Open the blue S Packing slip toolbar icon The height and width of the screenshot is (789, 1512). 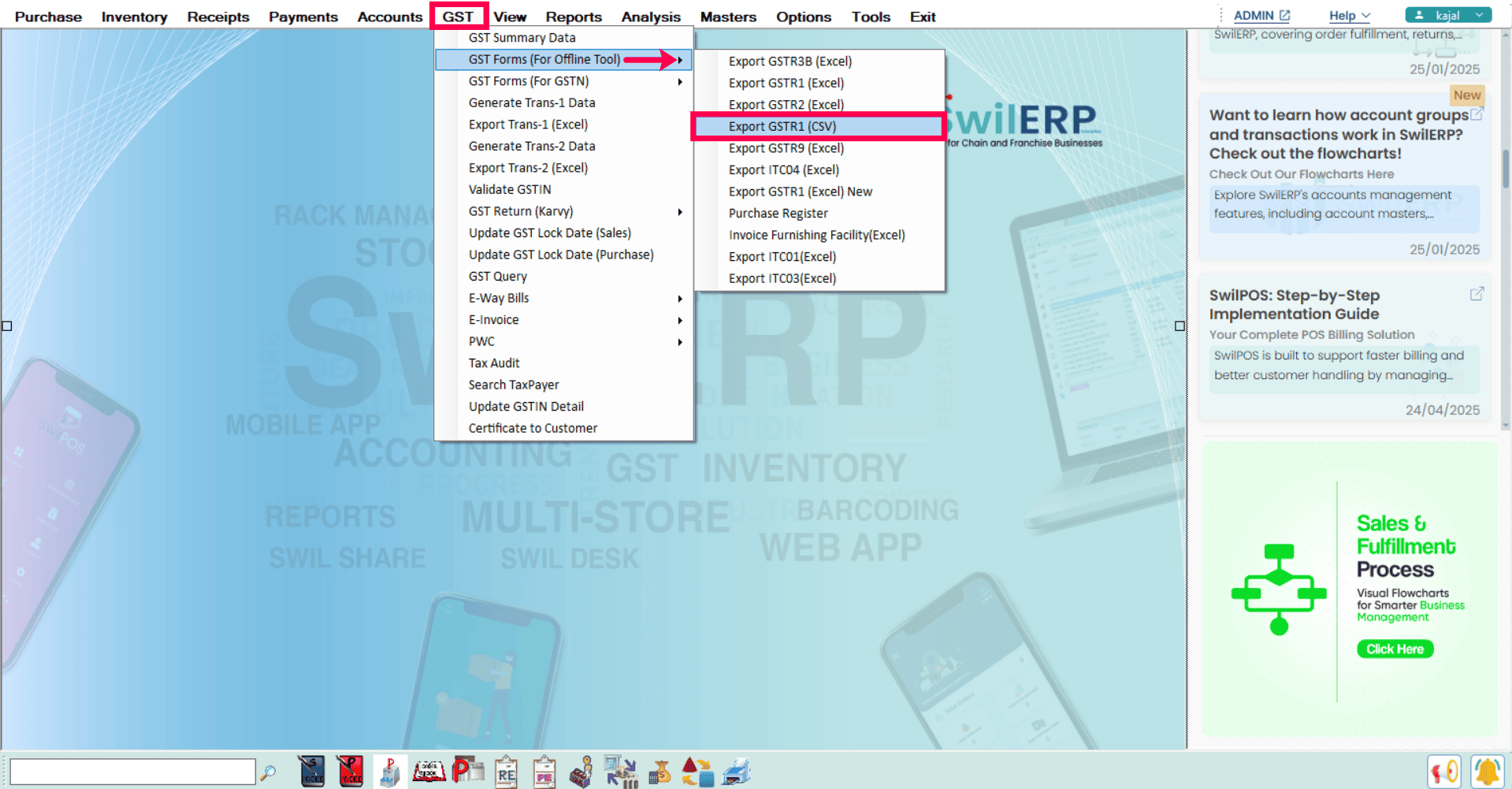[312, 772]
